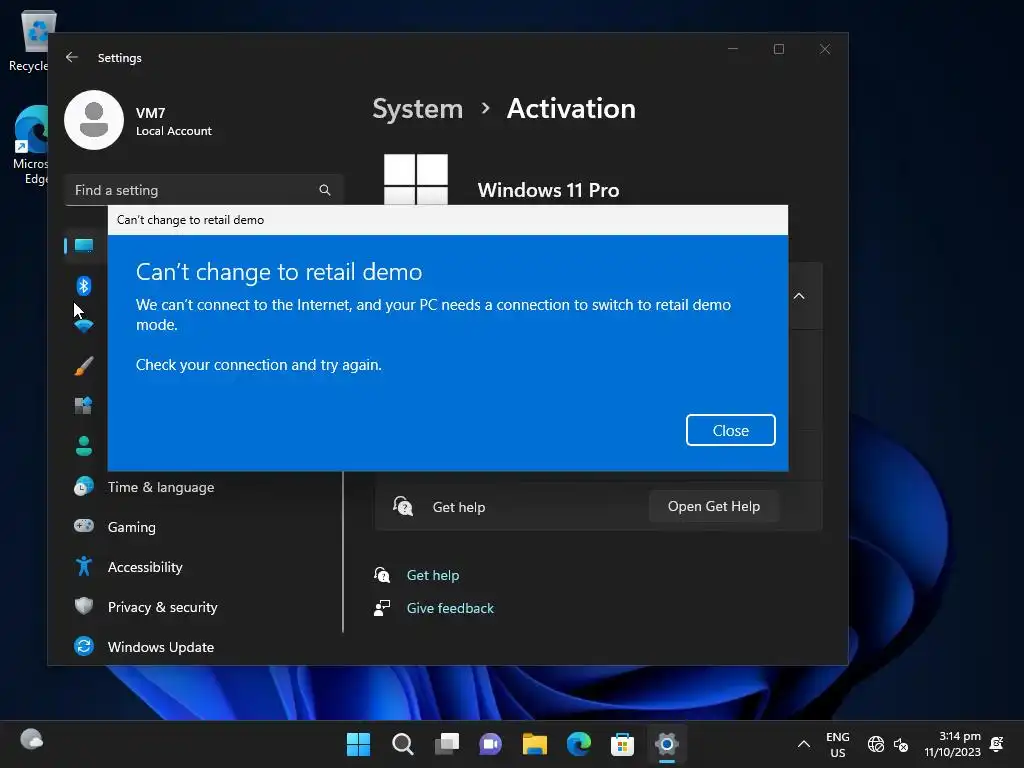Screen dimensions: 1024x768
Task: Click the Windows Update refresh icon
Action: (x=84, y=646)
